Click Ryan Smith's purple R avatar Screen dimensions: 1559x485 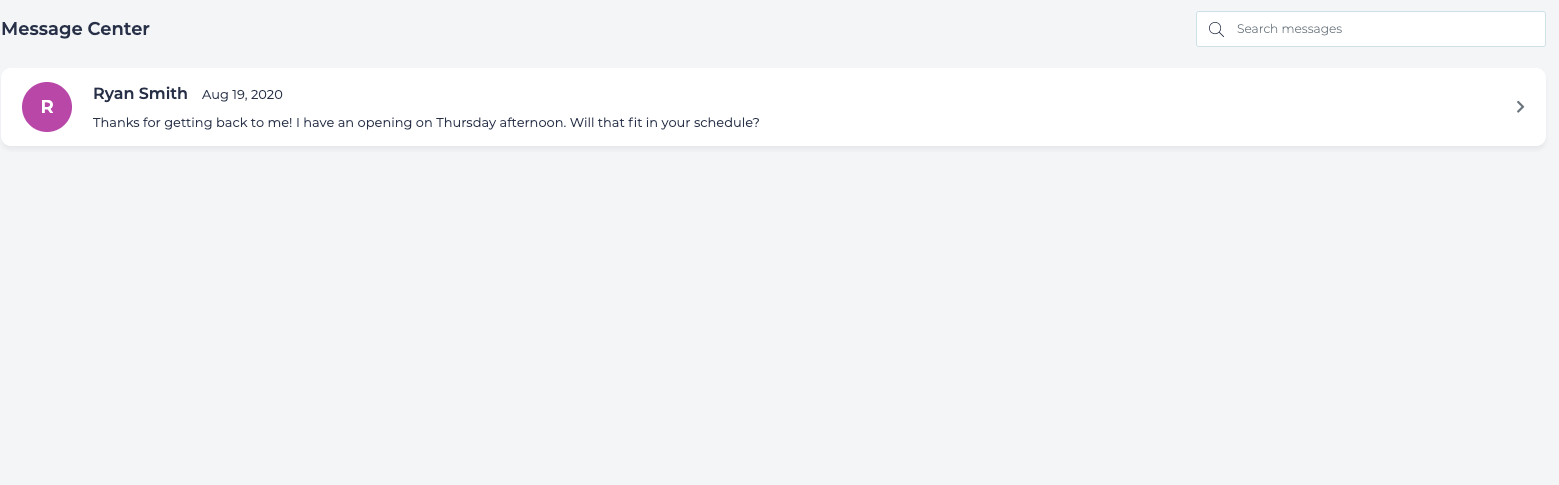pos(47,107)
